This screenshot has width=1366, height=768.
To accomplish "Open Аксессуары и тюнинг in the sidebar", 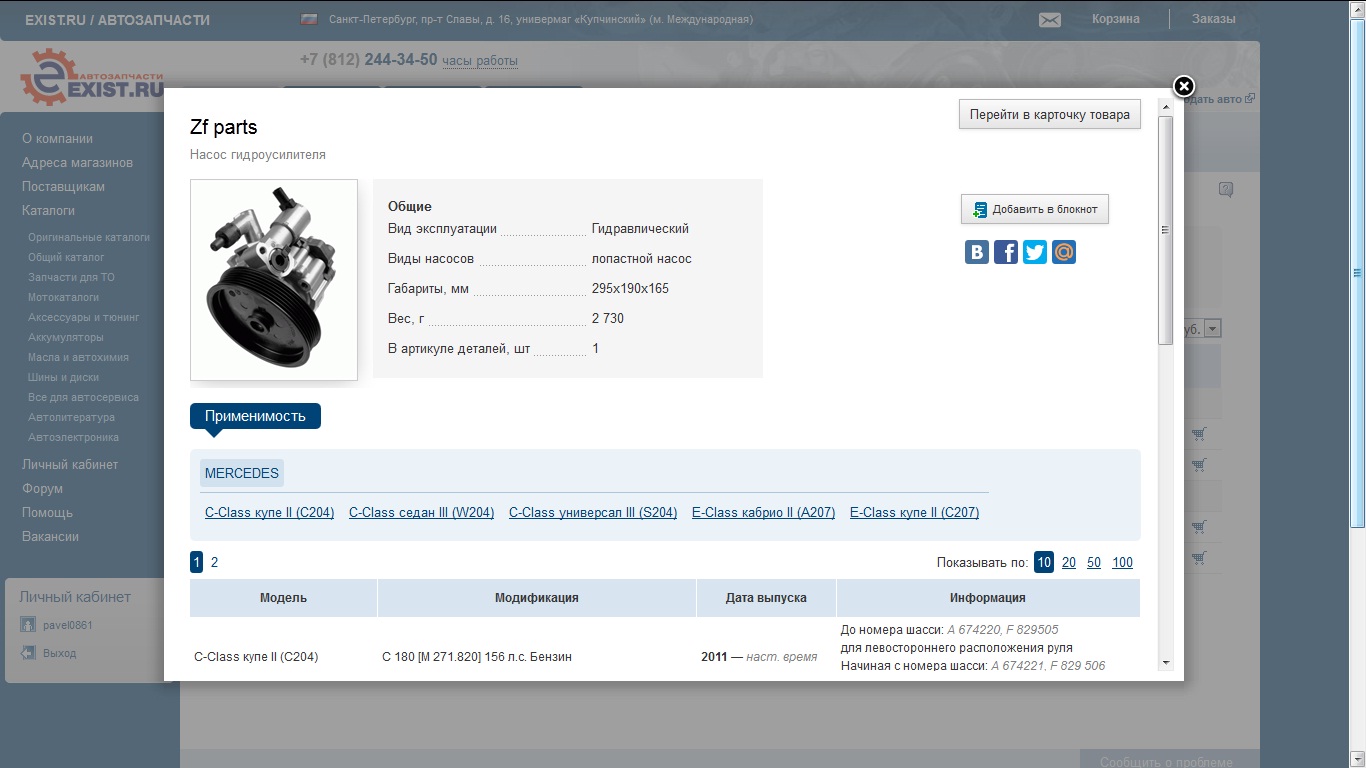I will [84, 317].
